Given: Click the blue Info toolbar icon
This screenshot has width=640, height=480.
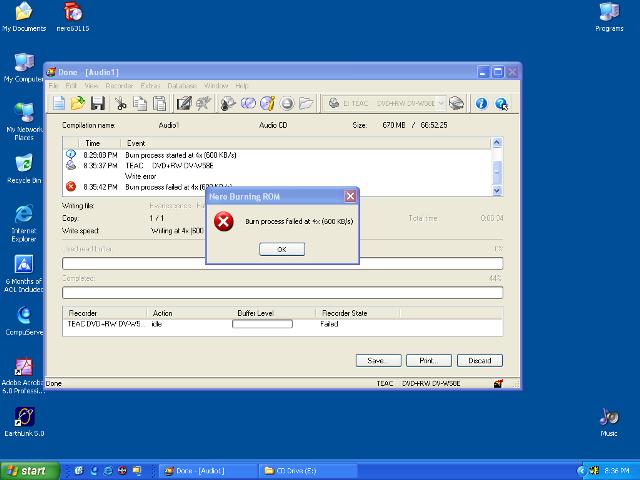Looking at the screenshot, I should pos(481,103).
